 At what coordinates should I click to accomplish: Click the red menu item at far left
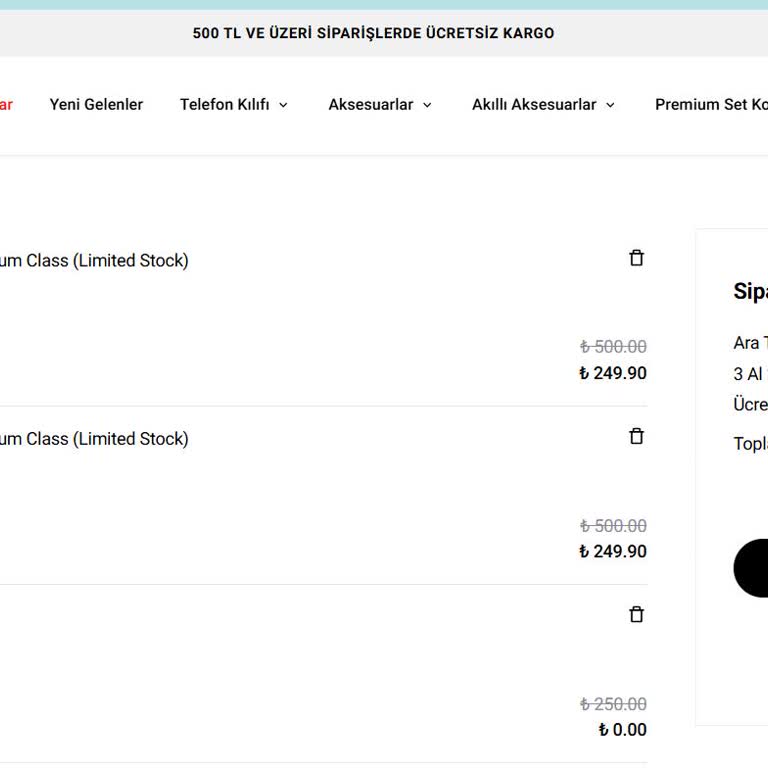5,104
